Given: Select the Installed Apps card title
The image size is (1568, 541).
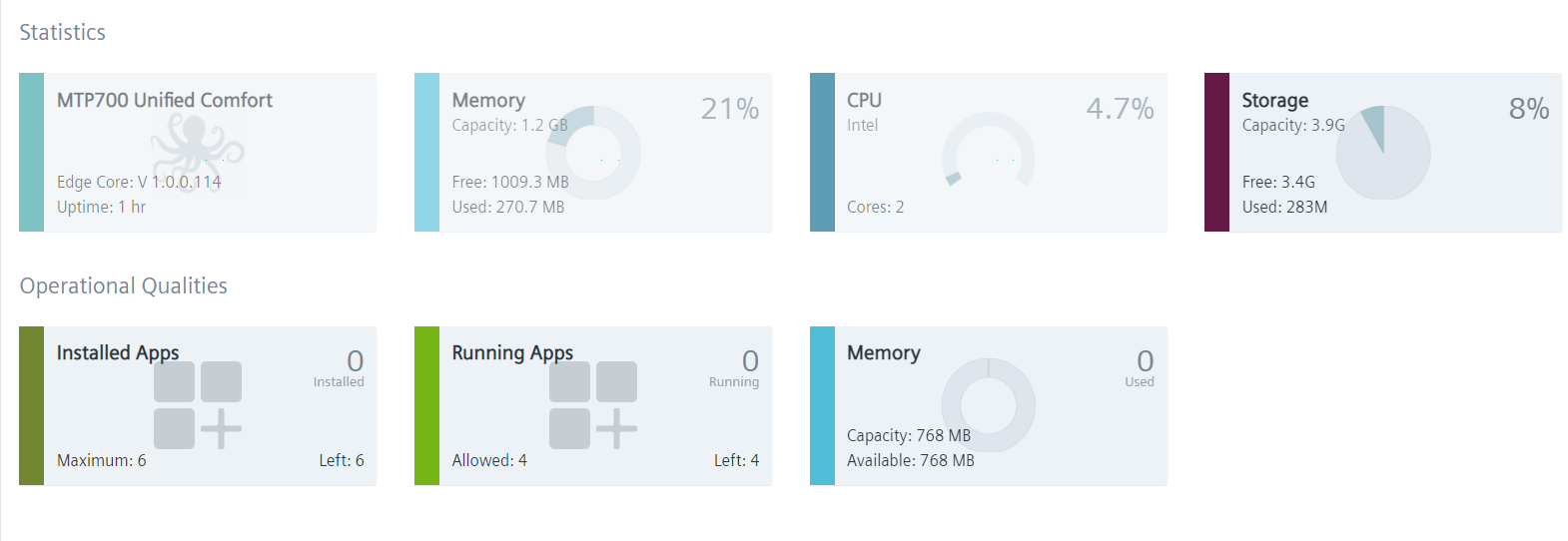Looking at the screenshot, I should (118, 352).
